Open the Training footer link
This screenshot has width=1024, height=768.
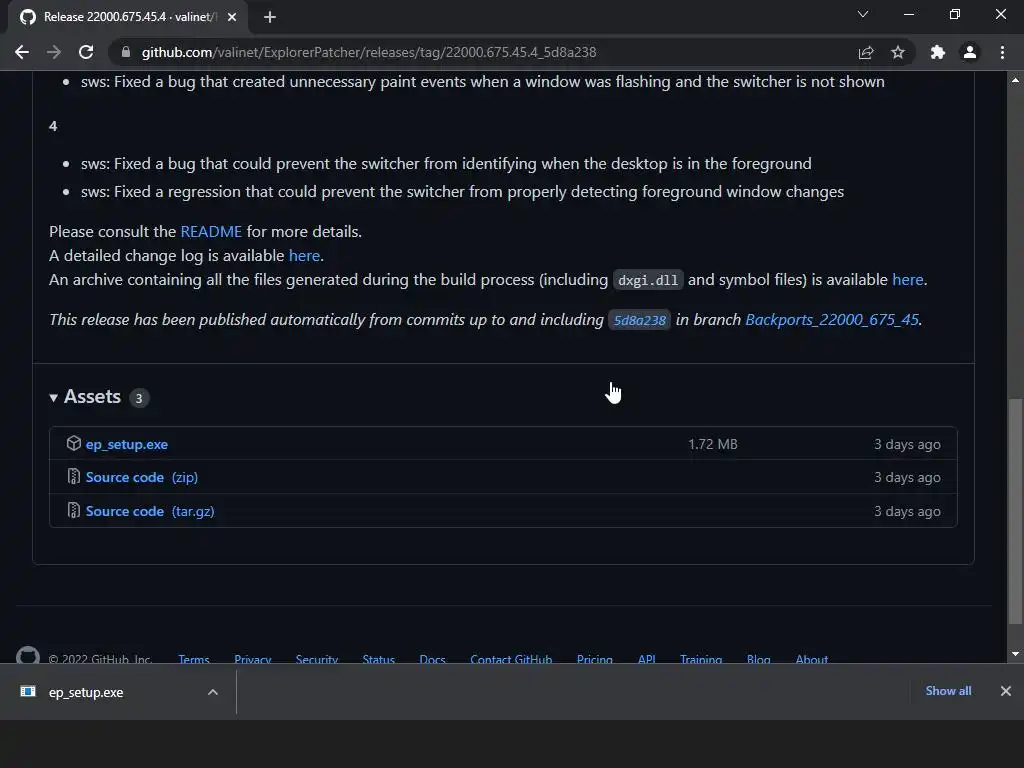point(701,658)
